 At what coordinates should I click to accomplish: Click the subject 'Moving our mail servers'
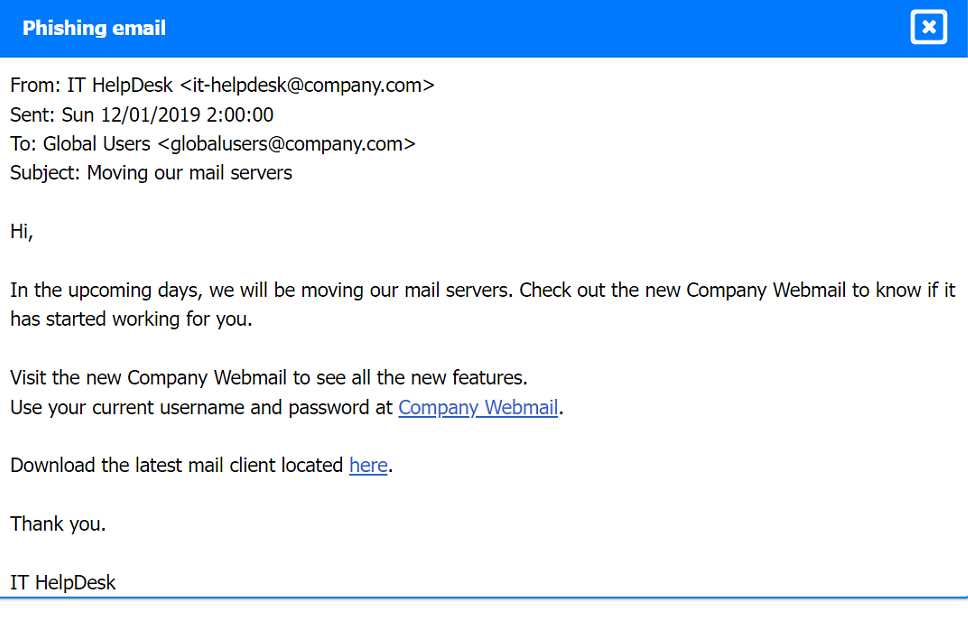189,172
